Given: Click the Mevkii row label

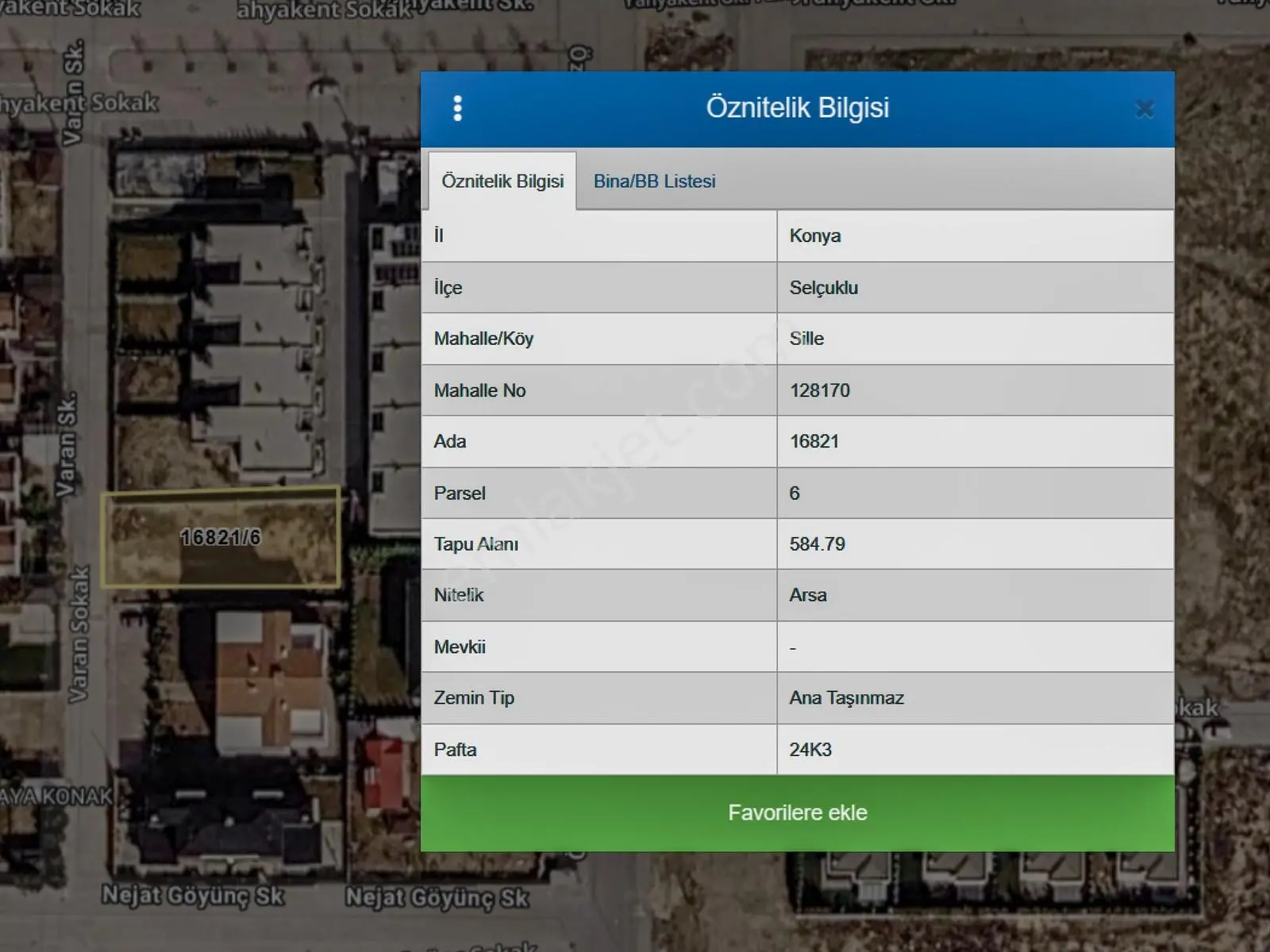Looking at the screenshot, I should [x=460, y=647].
